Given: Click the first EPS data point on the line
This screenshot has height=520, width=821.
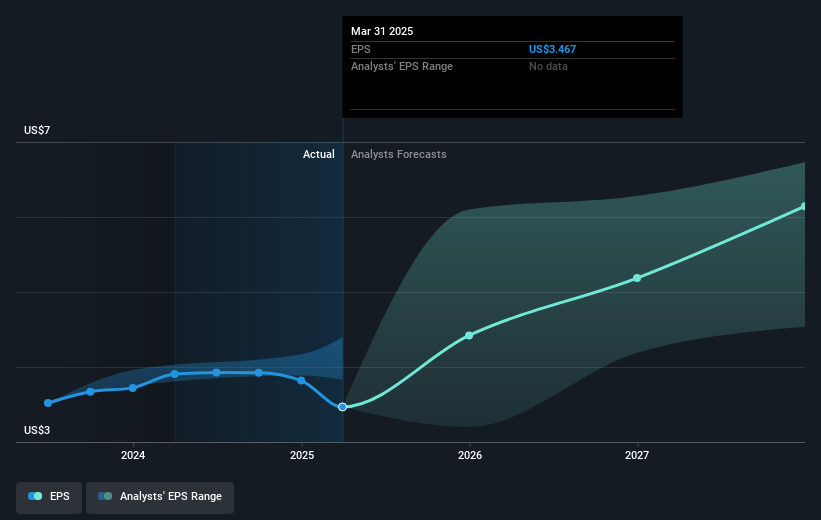Looking at the screenshot, I should [48, 403].
